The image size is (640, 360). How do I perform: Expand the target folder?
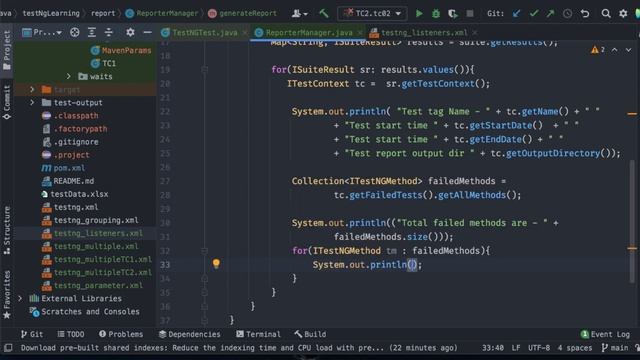32,89
